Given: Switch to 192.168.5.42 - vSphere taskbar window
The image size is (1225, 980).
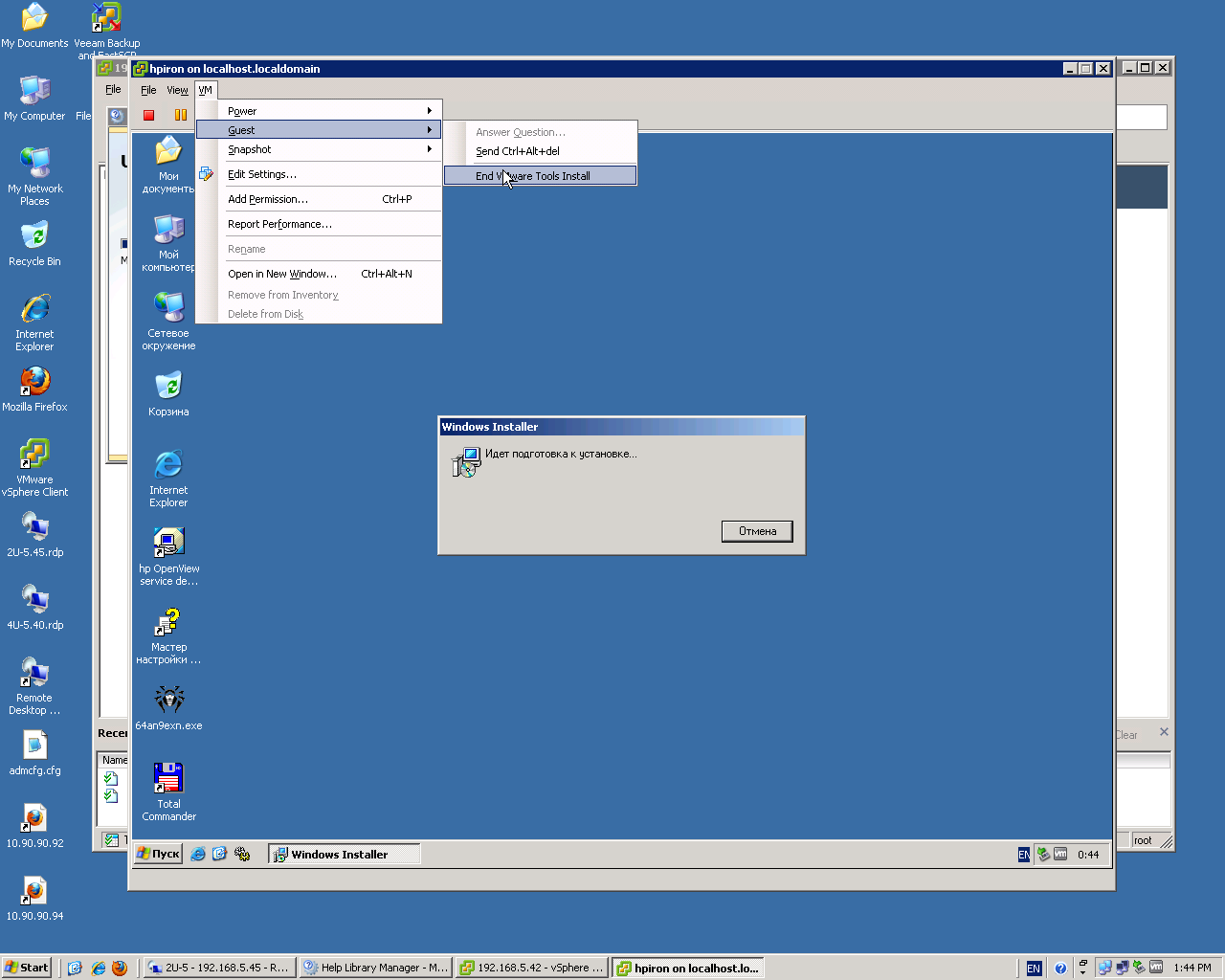Looking at the screenshot, I should coord(531,968).
